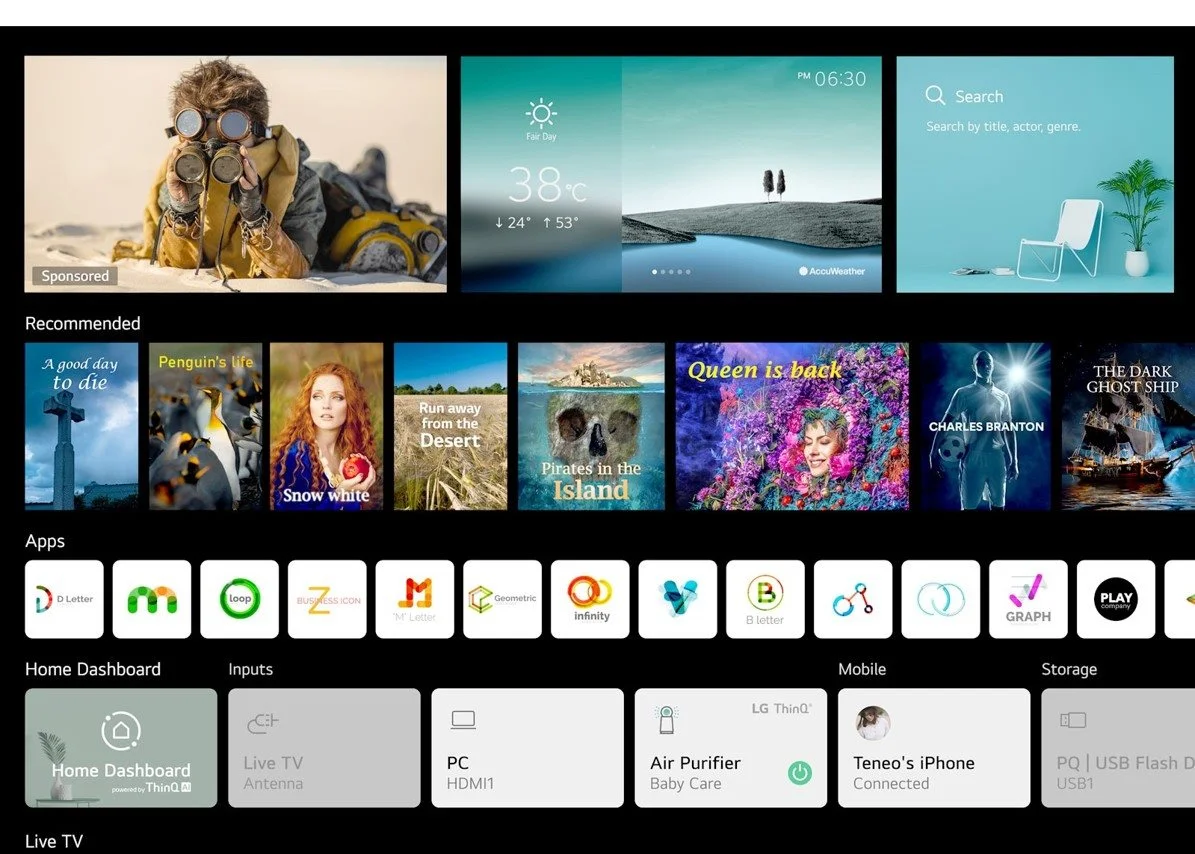1195x854 pixels.
Task: Toggle the Air Purifier power button
Action: click(799, 773)
